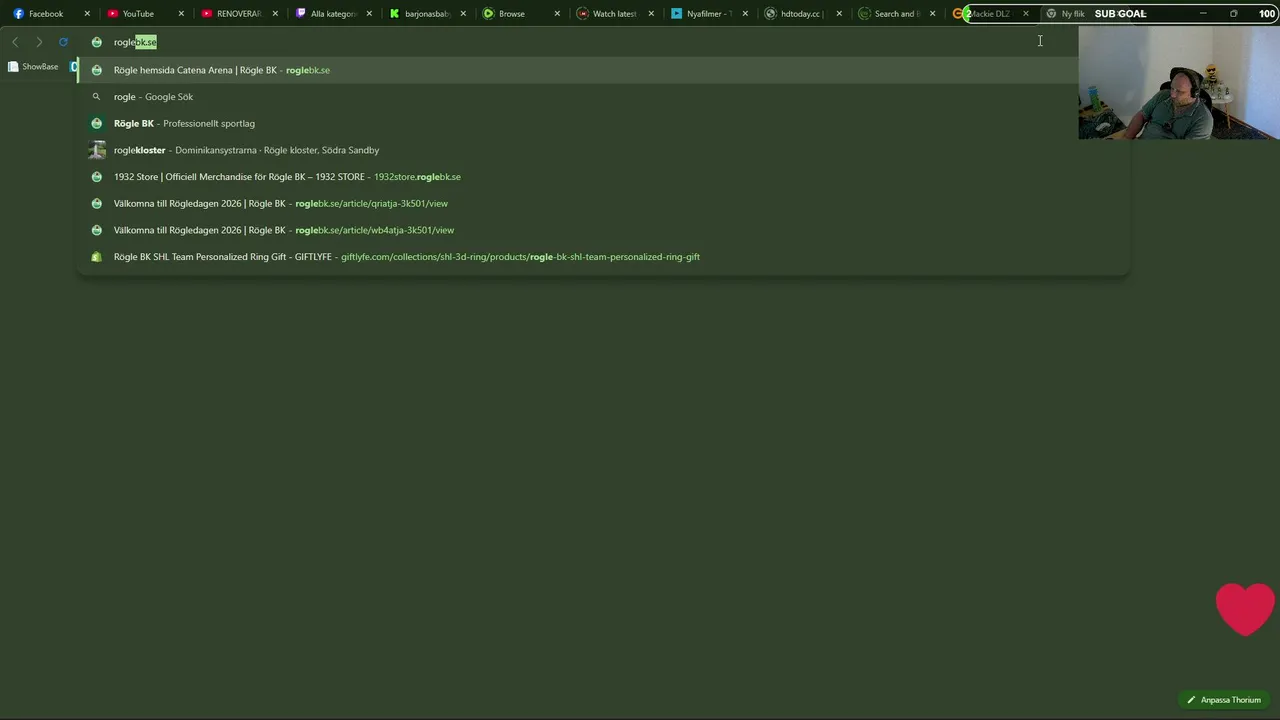This screenshot has width=1280, height=720.
Task: Open the GIFTLYFE Personalized Ring Gift suggestion
Action: [603, 257]
